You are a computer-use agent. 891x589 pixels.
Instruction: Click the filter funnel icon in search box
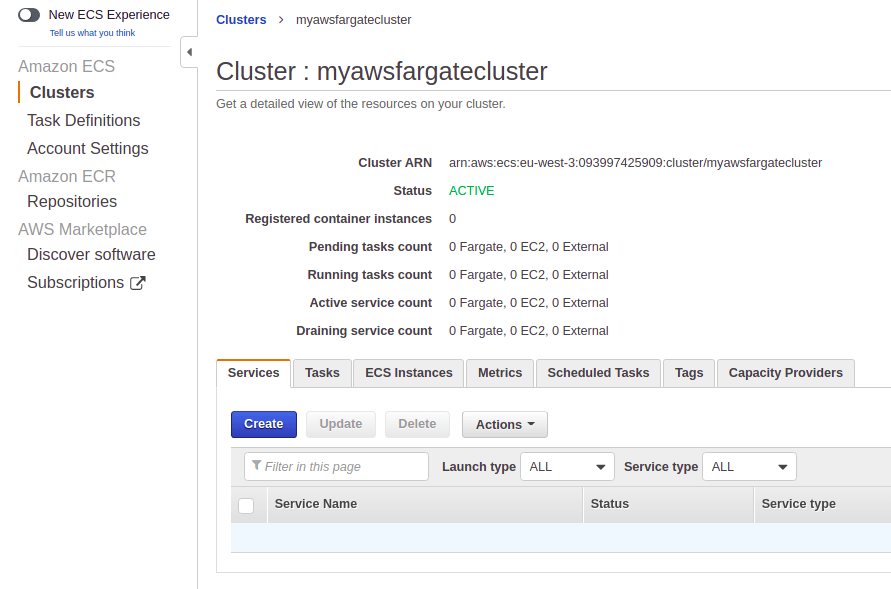point(257,466)
